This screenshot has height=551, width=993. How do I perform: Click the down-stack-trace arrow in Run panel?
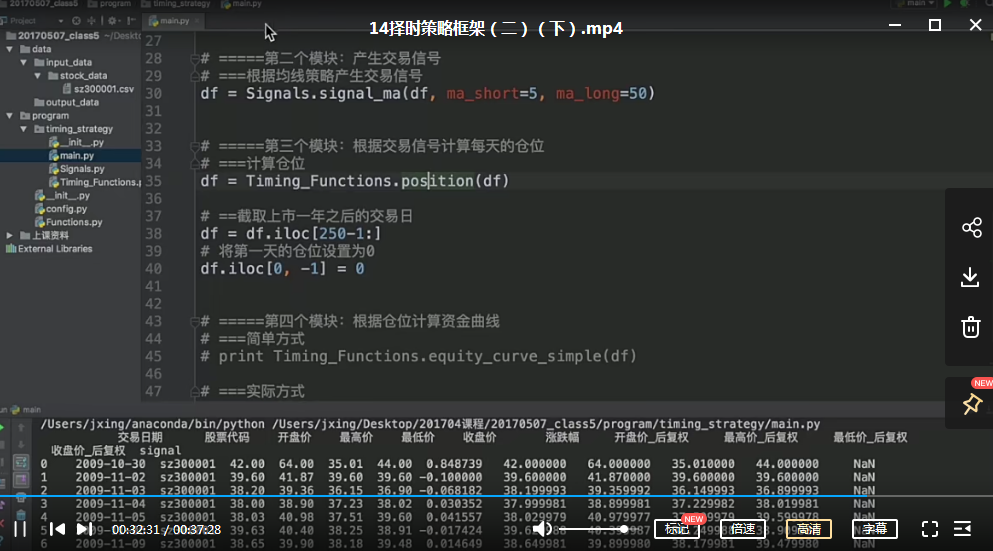(x=21, y=445)
